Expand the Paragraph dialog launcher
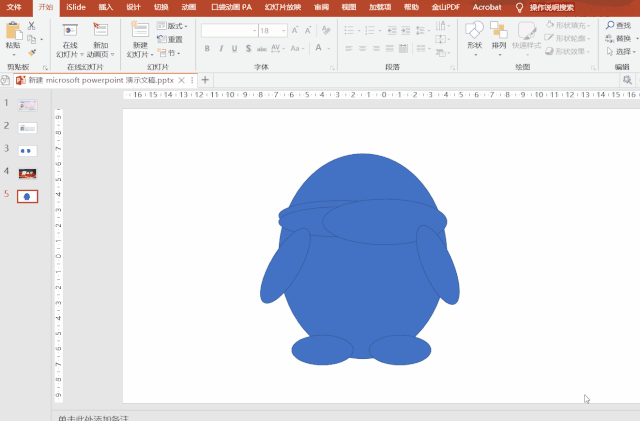Screen dimensions: 640x421 (x=452, y=68)
